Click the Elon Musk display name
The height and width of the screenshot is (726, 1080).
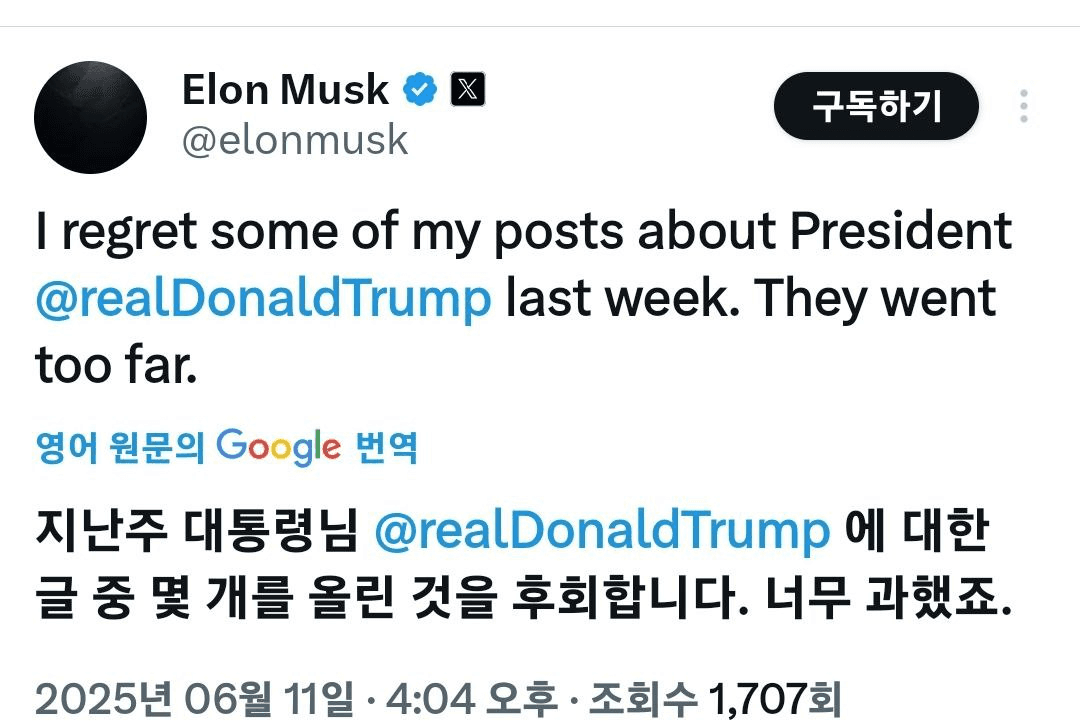285,91
